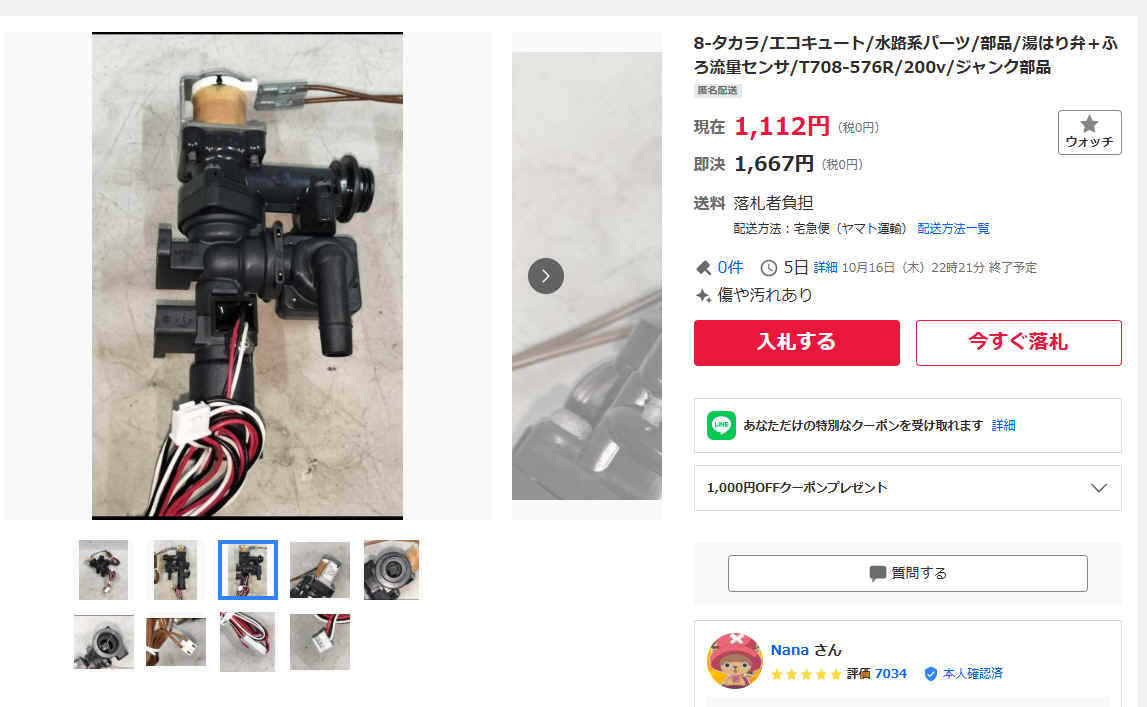Open the 配送方法一覧 shipping methods link

953,229
